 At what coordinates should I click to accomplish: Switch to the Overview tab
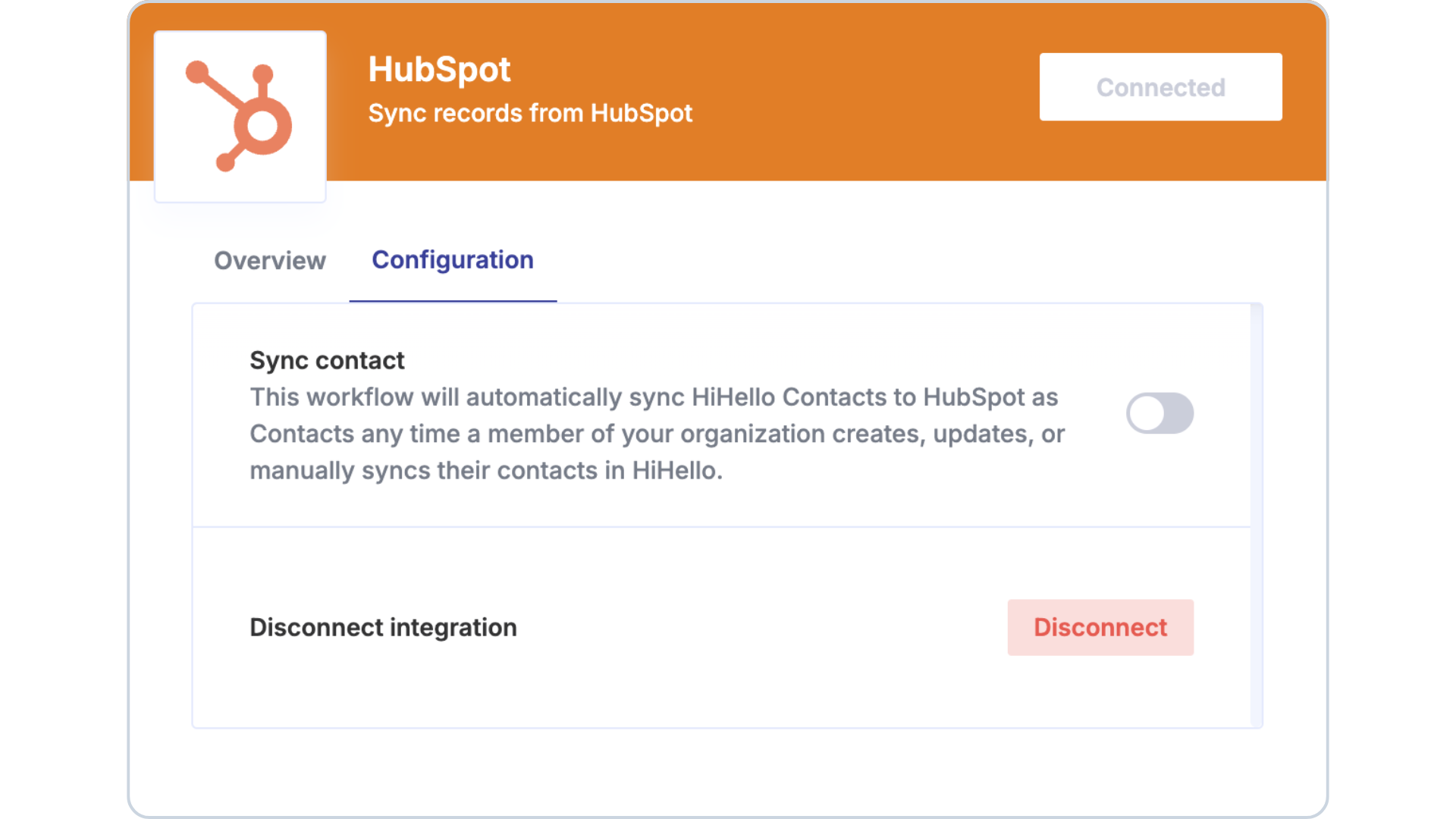[270, 260]
